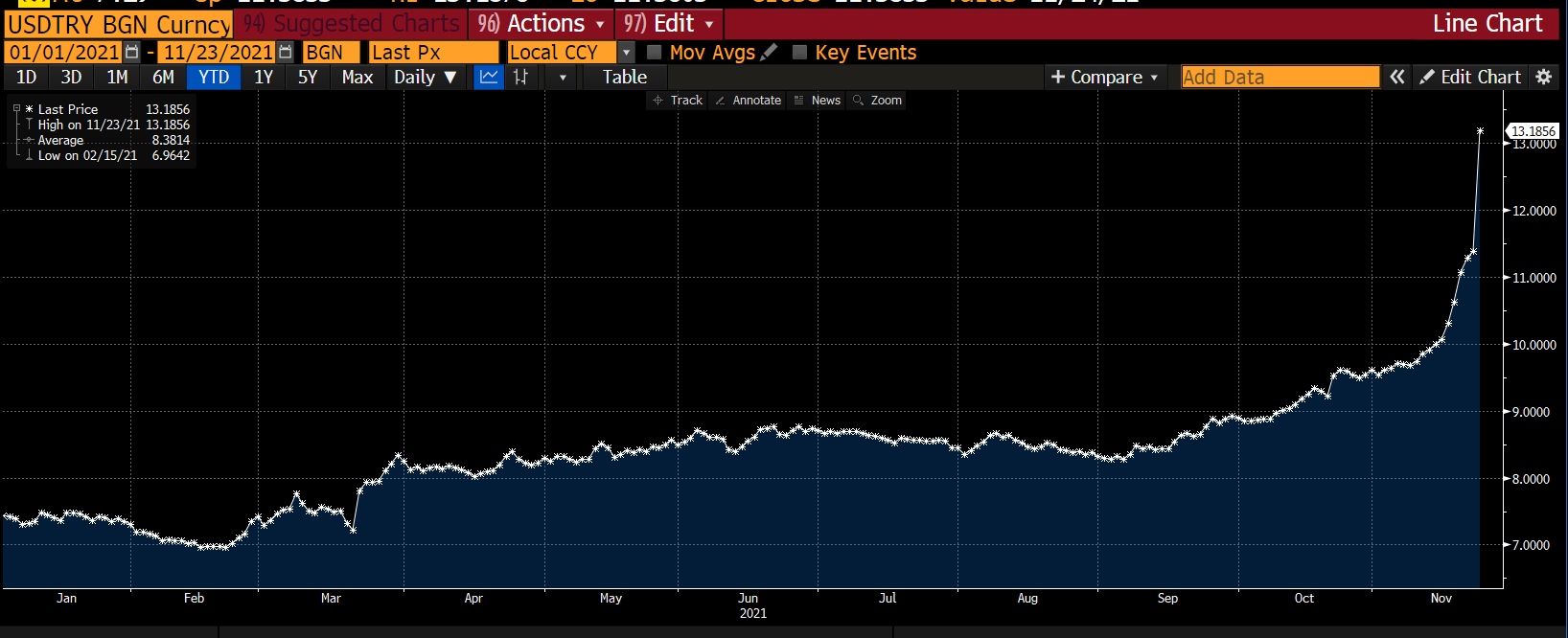Select the Zoom magnifier tool
The image size is (1568, 638).
(x=877, y=101)
